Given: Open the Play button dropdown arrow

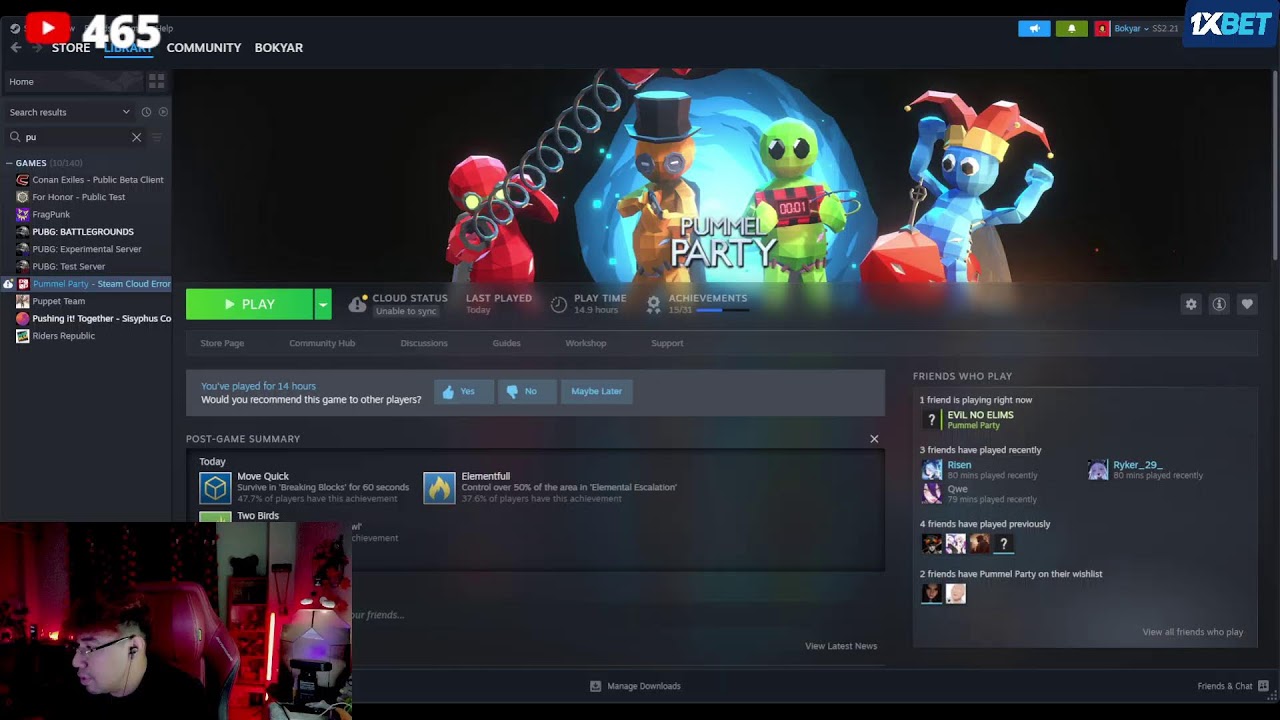Looking at the screenshot, I should pos(323,304).
